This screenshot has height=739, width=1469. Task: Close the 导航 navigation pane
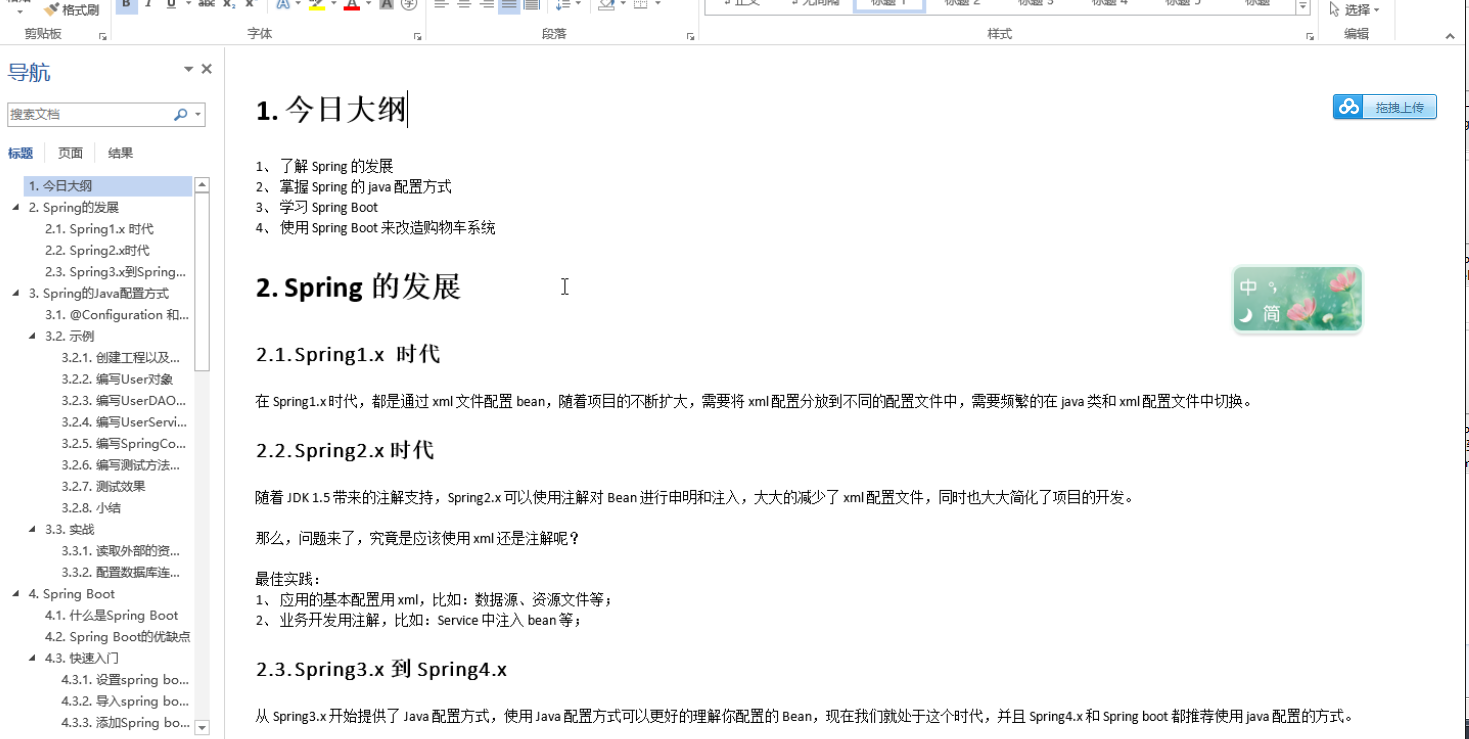point(207,69)
